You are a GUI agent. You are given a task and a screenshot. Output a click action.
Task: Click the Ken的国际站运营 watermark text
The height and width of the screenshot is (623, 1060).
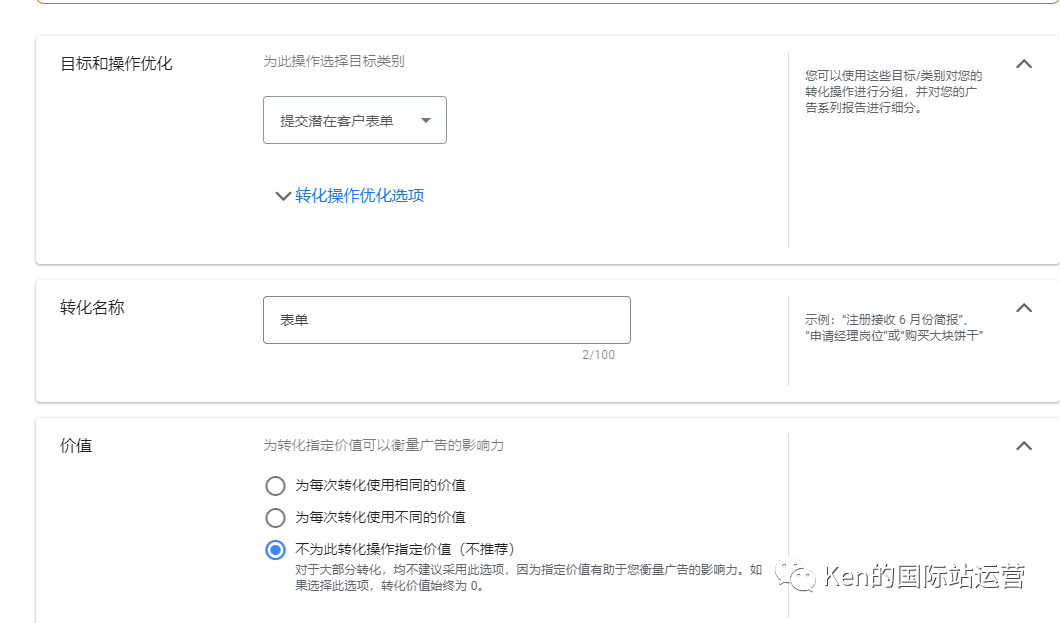pyautogui.click(x=924, y=577)
